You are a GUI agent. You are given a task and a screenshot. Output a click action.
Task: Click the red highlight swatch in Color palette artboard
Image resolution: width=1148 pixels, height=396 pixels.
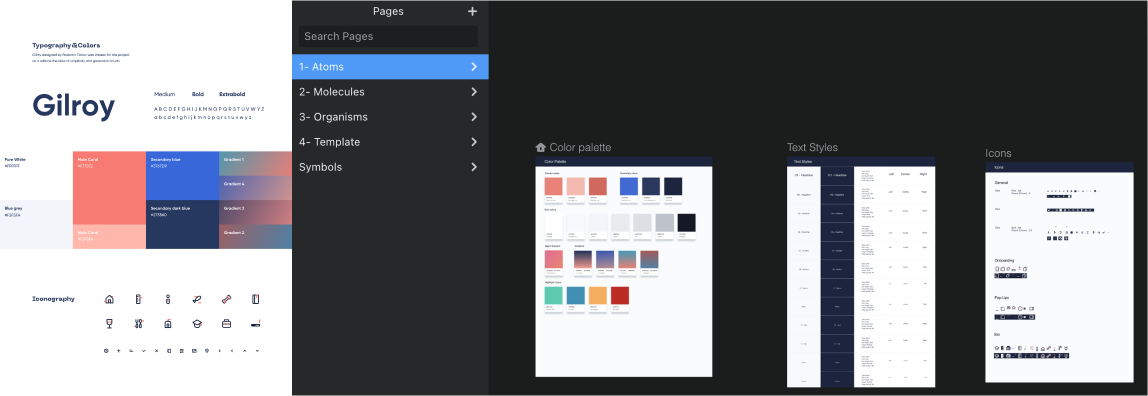[619, 296]
